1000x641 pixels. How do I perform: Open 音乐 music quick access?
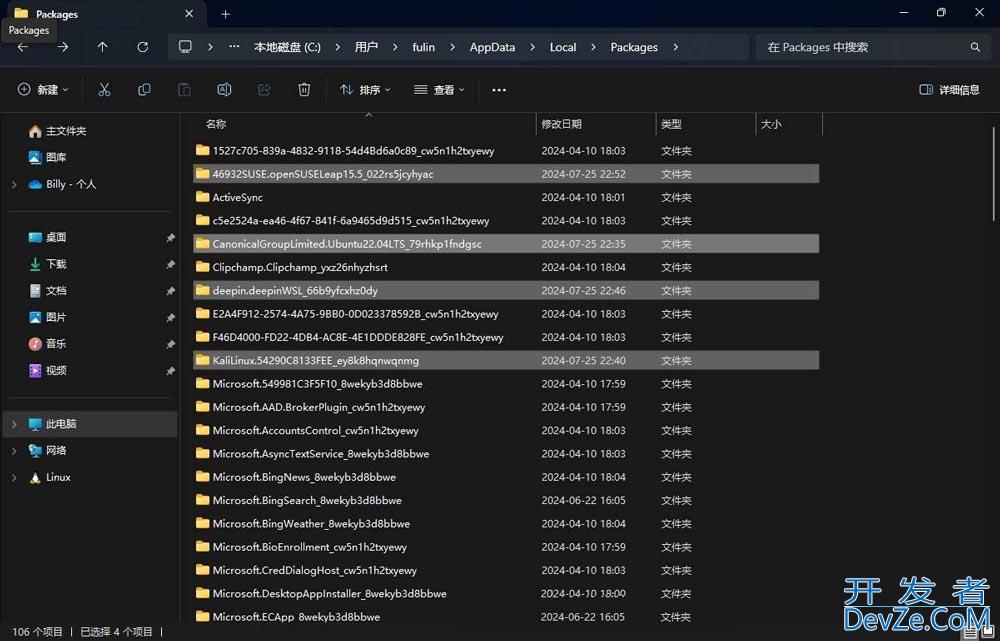coord(47,344)
